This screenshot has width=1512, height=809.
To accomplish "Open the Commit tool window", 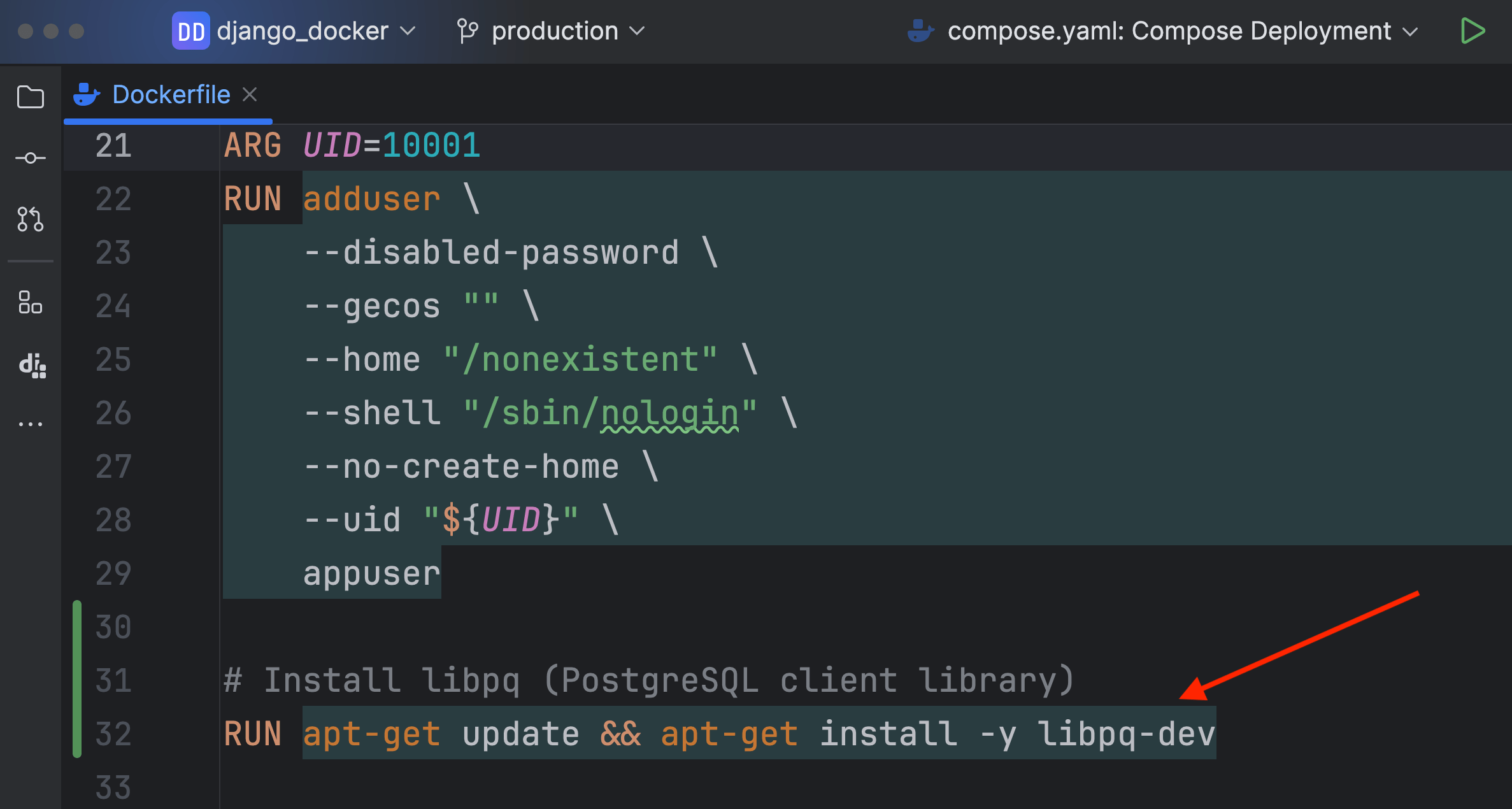I will (x=30, y=158).
